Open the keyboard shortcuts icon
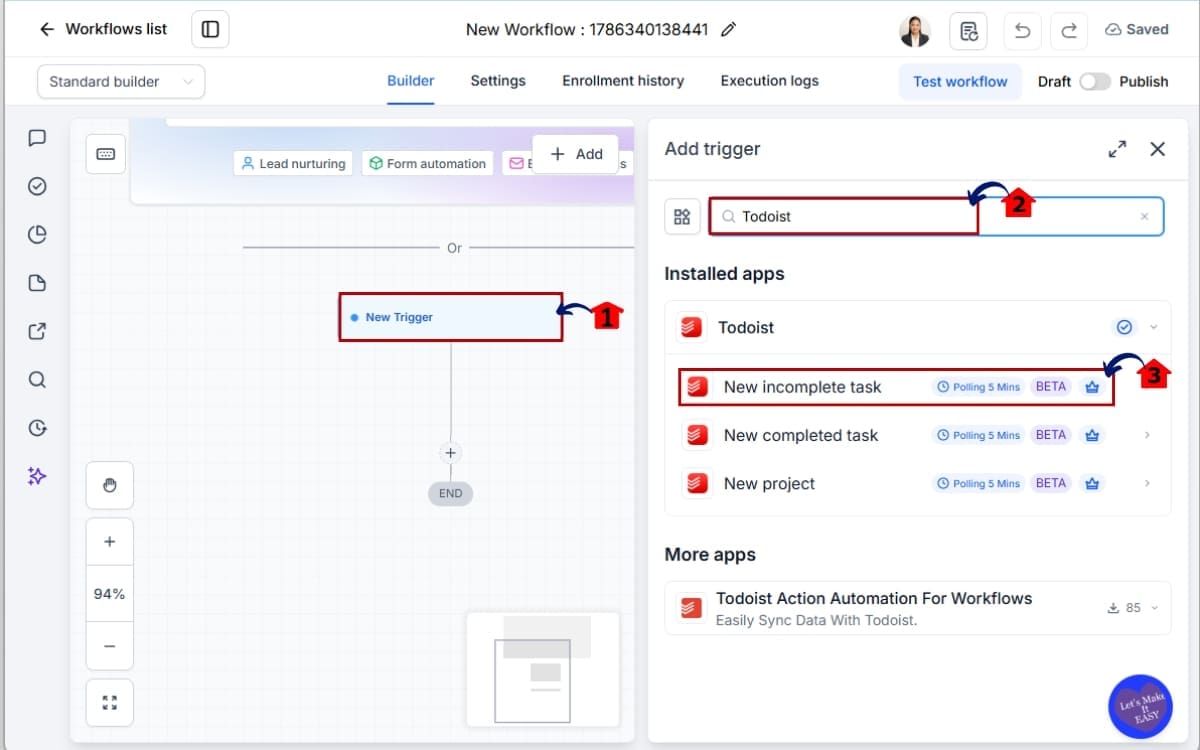The height and width of the screenshot is (750, 1200). [106, 154]
